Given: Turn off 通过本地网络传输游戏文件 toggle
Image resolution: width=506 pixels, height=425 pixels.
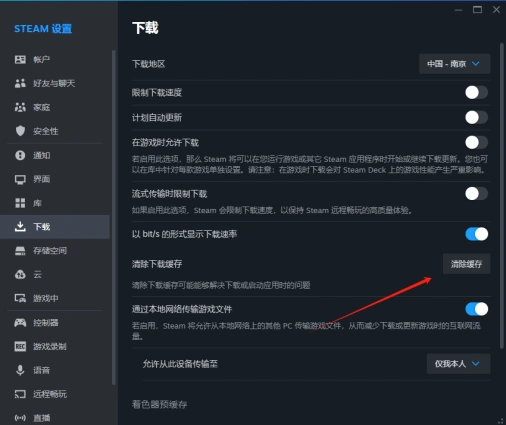Looking at the screenshot, I should pyautogui.click(x=476, y=309).
